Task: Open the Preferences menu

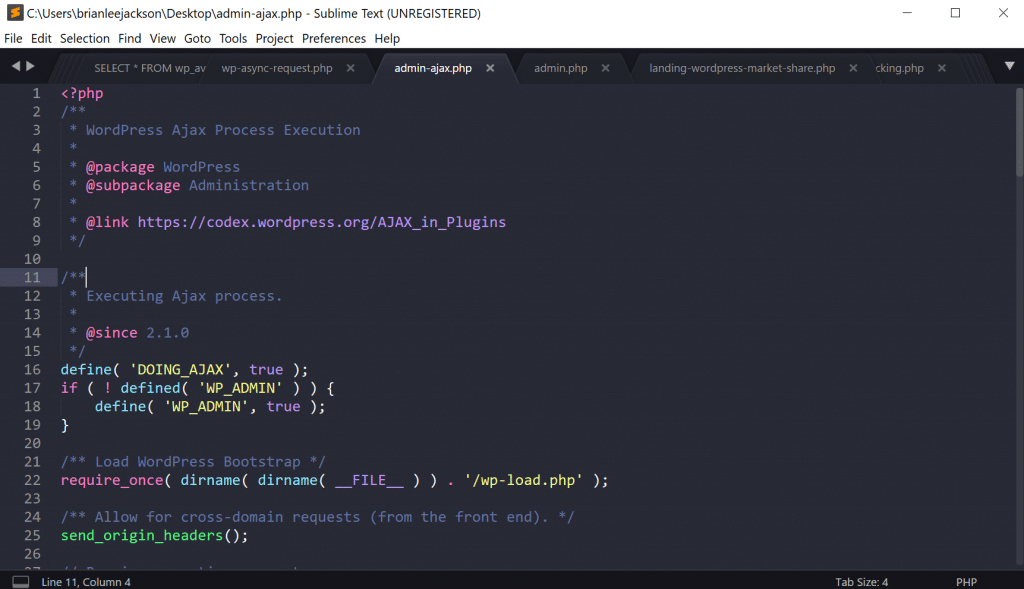Action: click(x=333, y=38)
